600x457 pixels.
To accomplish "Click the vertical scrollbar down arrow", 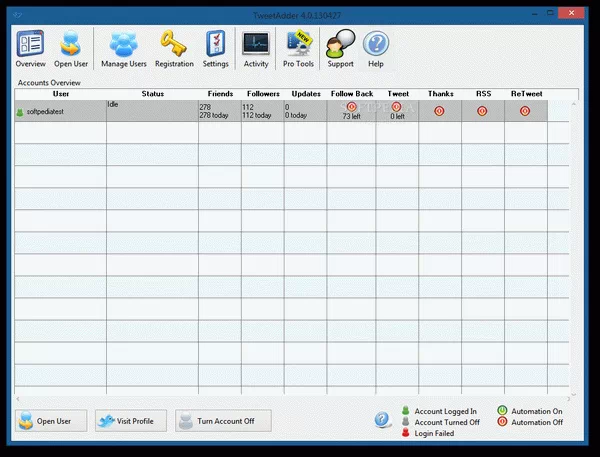I will tap(574, 394).
